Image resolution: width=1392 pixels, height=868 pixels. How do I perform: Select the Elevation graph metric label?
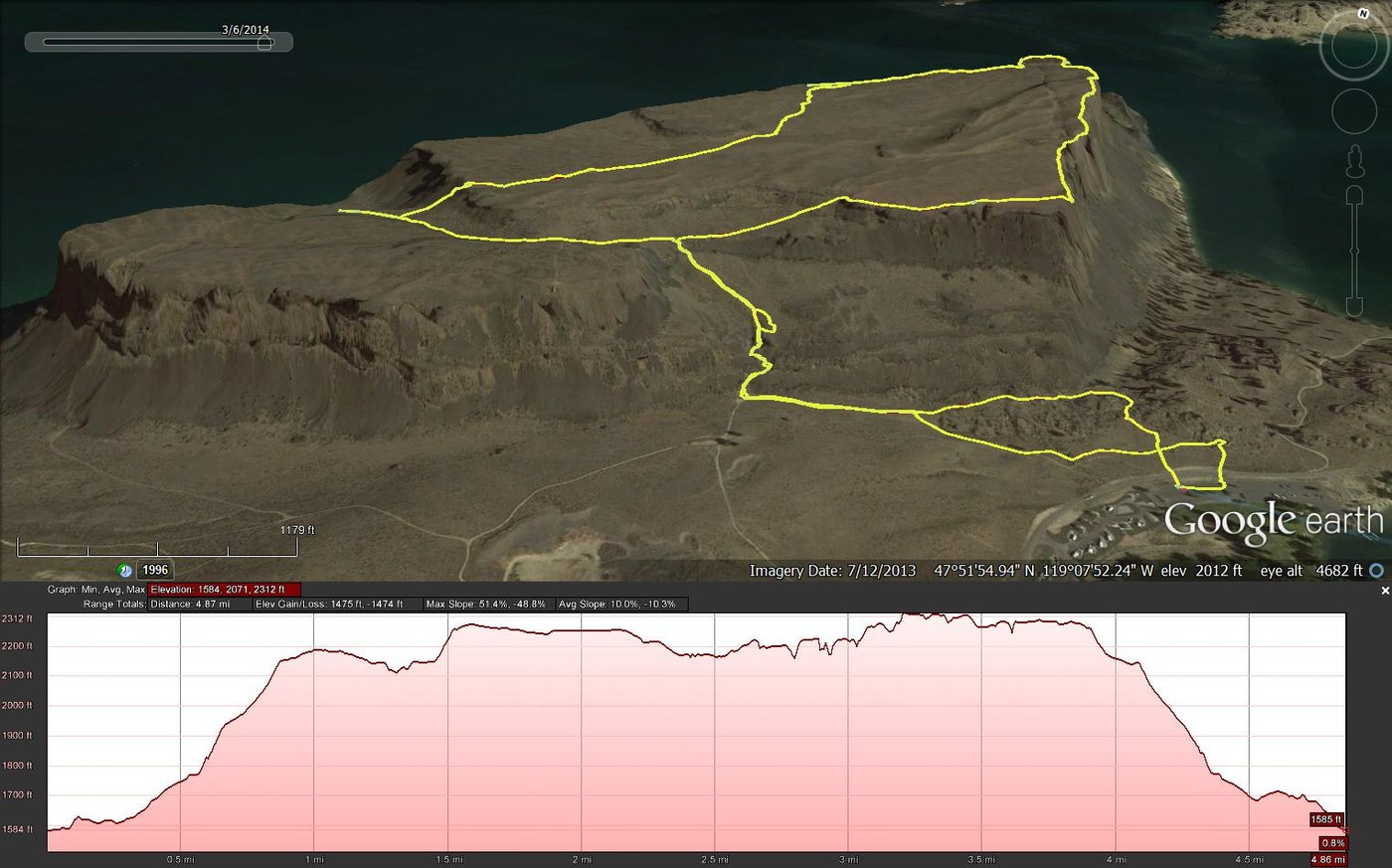coord(224,590)
